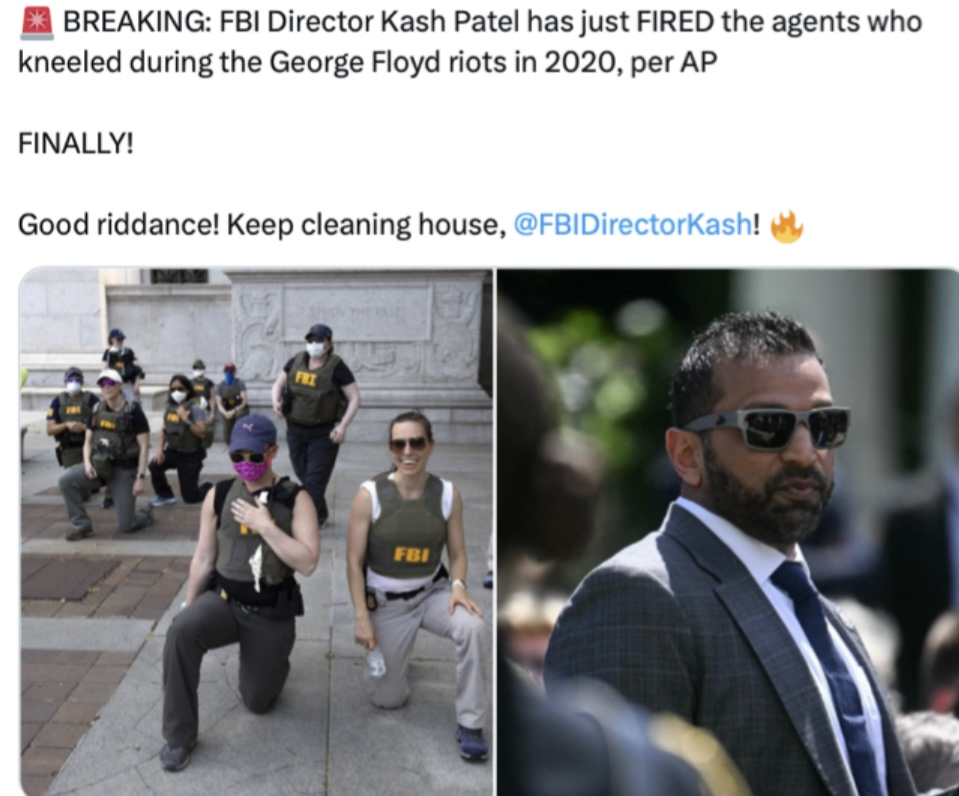Open the right photo of man in sunglasses
The height and width of the screenshot is (796, 959).
pos(728,532)
